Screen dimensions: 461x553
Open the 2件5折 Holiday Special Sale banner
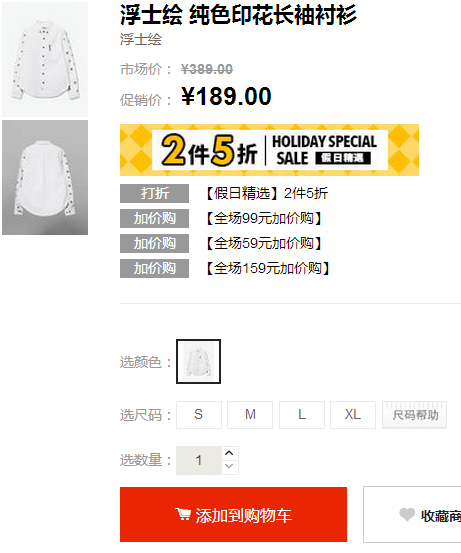269,150
